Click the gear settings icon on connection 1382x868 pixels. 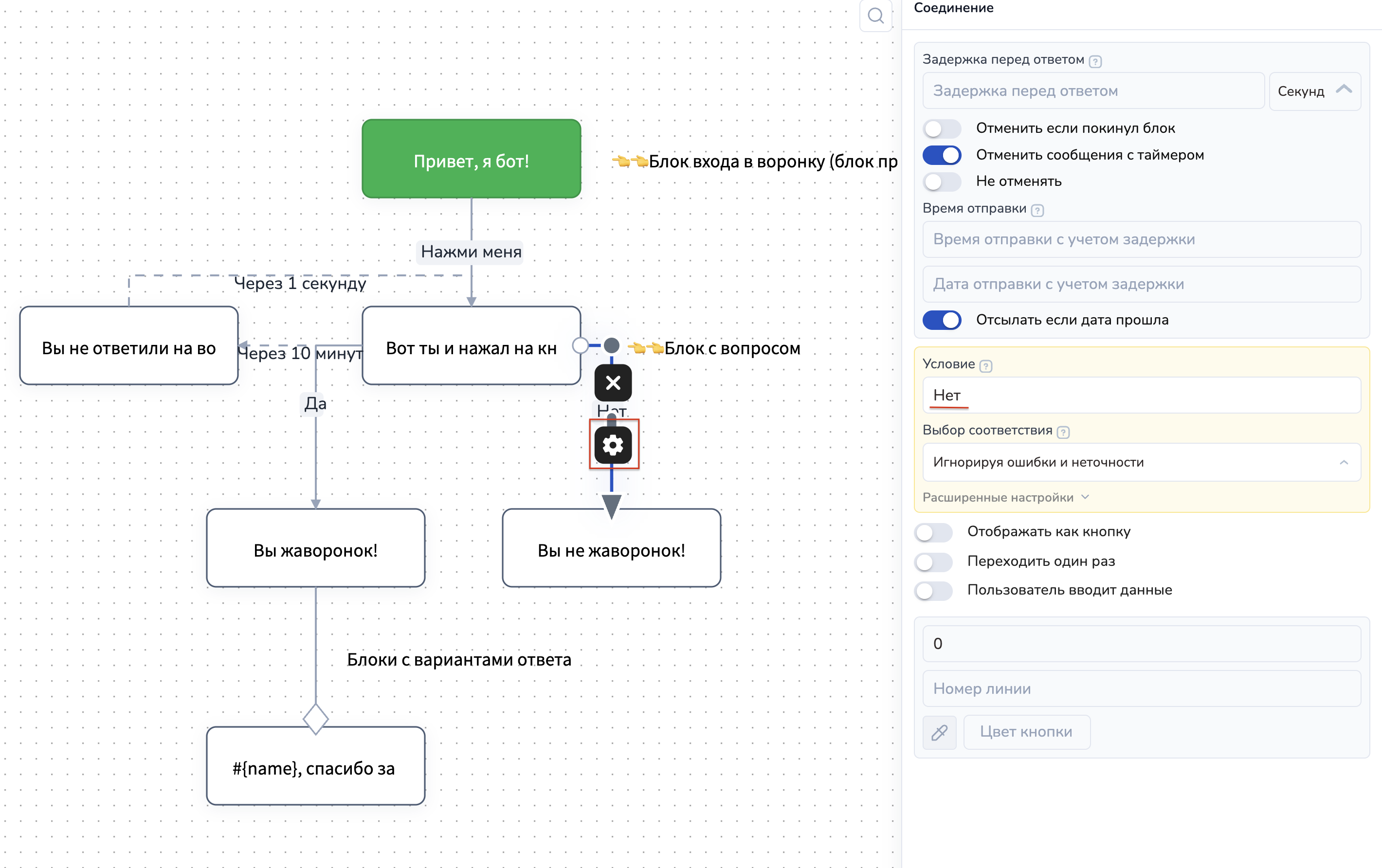613,445
